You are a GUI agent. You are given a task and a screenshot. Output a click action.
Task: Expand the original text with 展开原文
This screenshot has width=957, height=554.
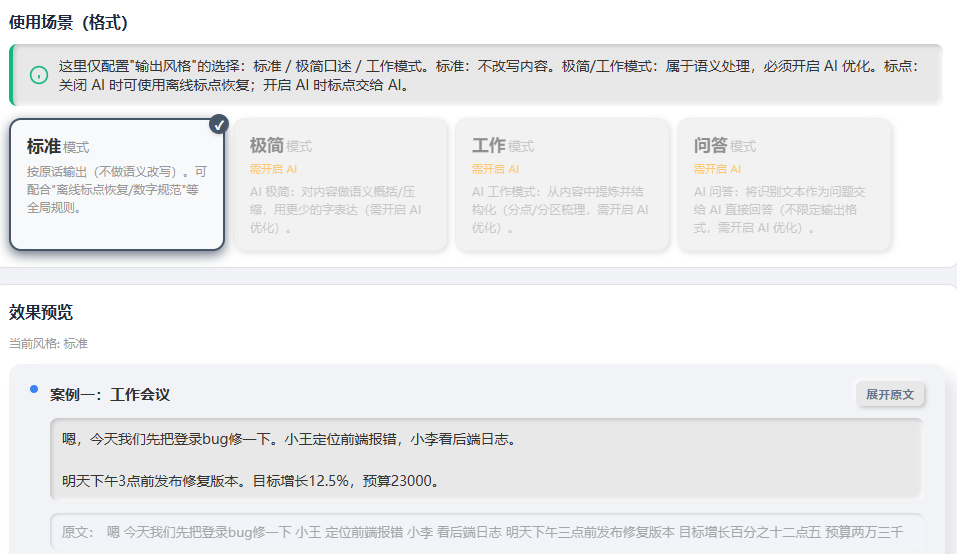coord(889,394)
